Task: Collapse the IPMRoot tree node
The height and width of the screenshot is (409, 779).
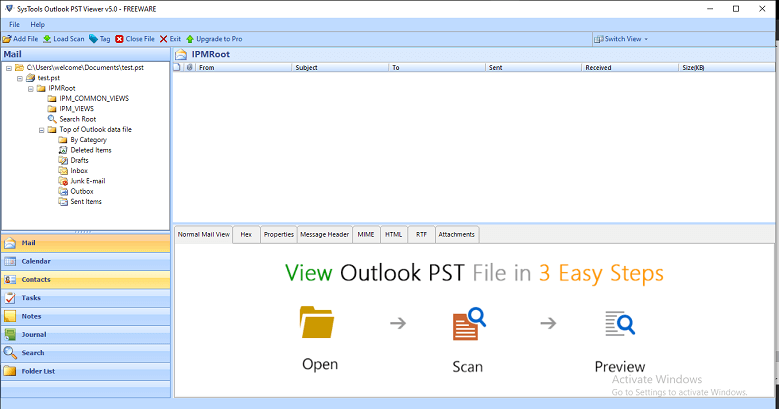Action: (x=31, y=89)
